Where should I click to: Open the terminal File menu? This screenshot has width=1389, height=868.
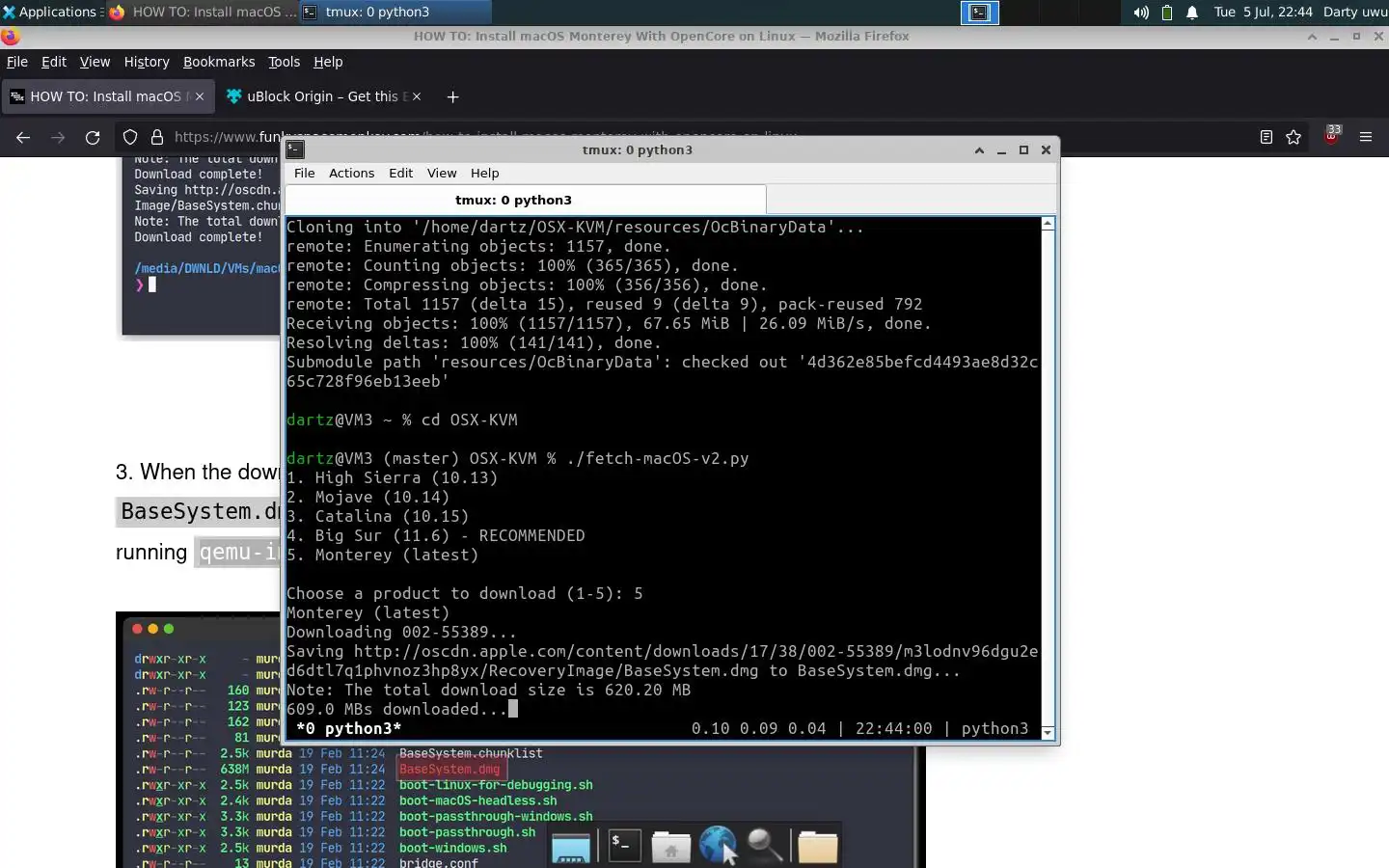tap(305, 174)
